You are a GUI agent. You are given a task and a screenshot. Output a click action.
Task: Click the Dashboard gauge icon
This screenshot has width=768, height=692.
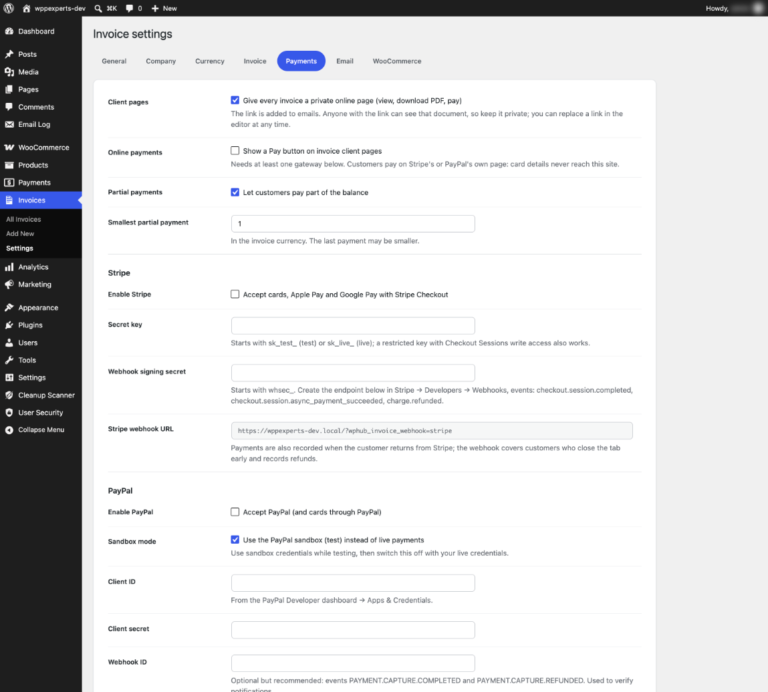coord(9,31)
